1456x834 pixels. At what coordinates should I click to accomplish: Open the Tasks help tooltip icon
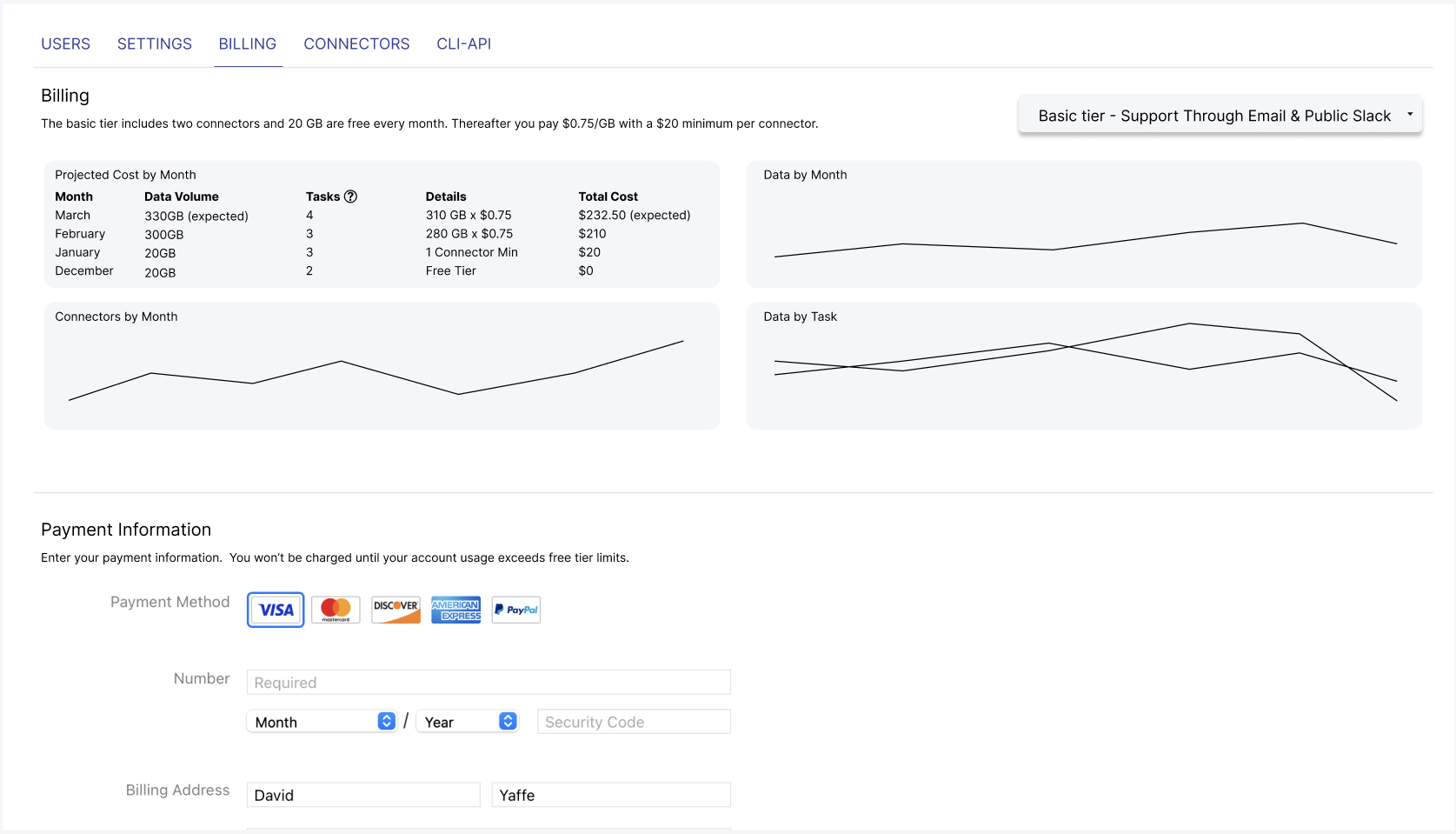pyautogui.click(x=351, y=197)
